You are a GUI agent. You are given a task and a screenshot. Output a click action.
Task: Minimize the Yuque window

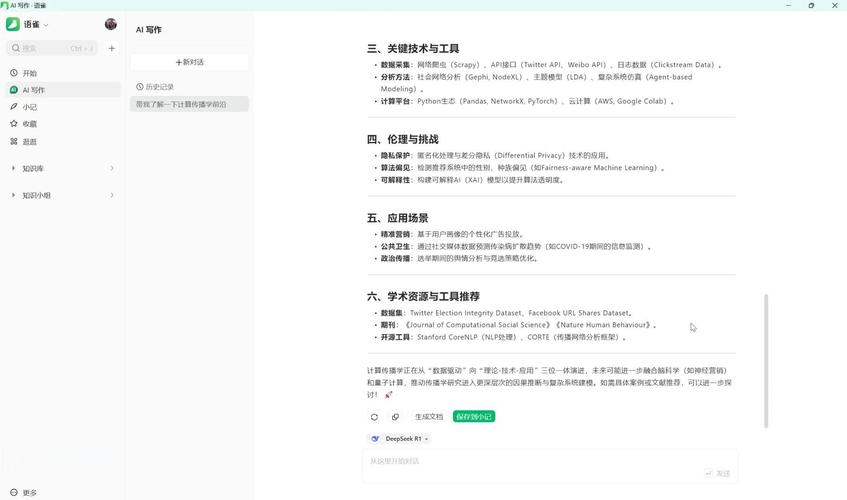(x=788, y=5)
